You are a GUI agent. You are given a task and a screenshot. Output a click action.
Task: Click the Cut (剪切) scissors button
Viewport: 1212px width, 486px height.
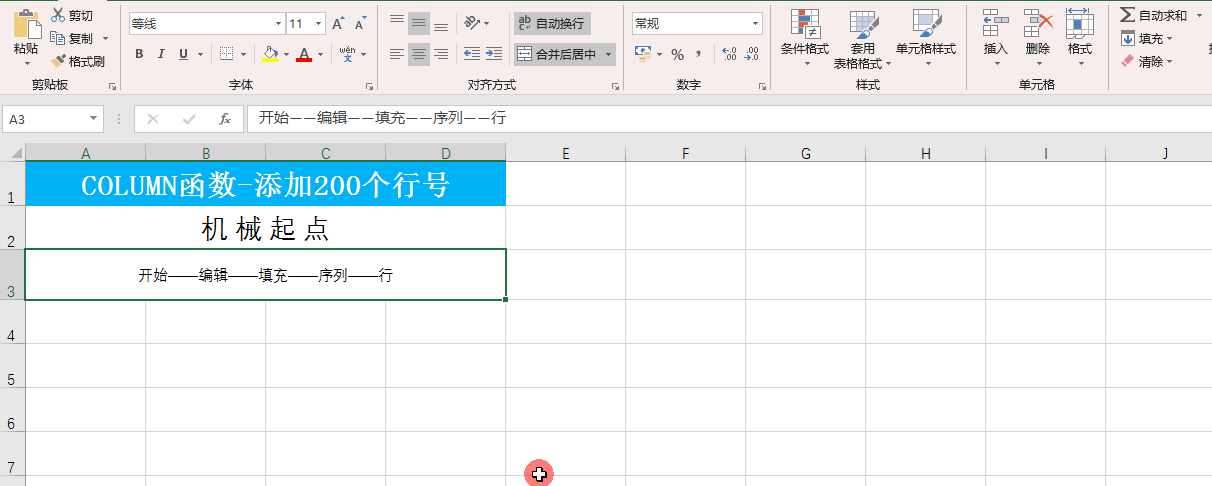[73, 15]
